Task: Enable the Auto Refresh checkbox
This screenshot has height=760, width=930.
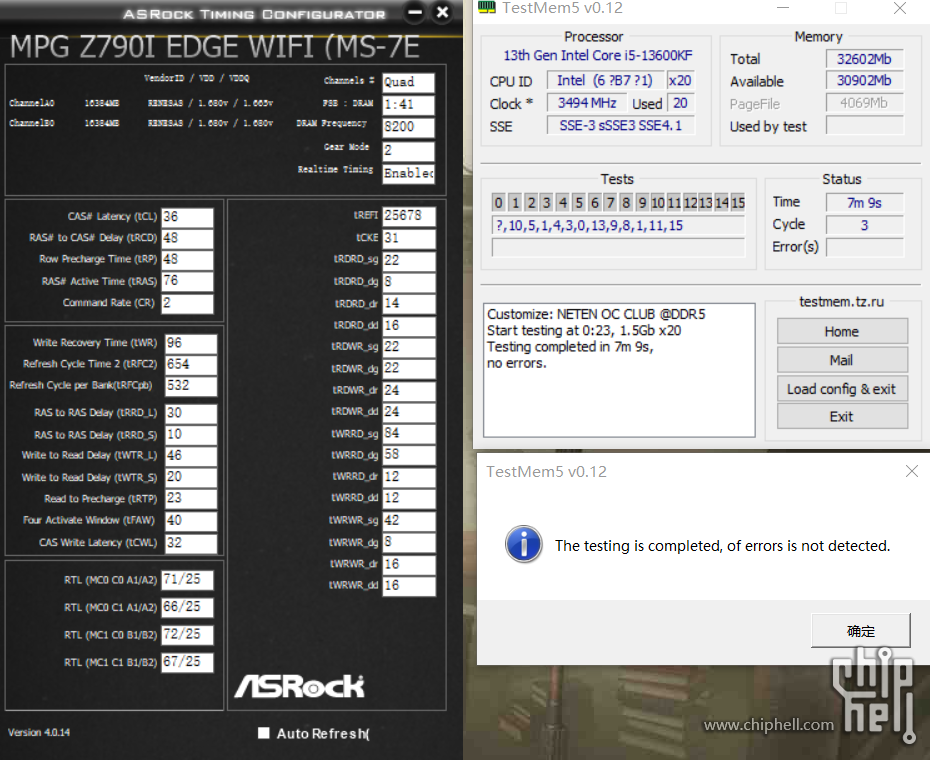Action: point(263,733)
